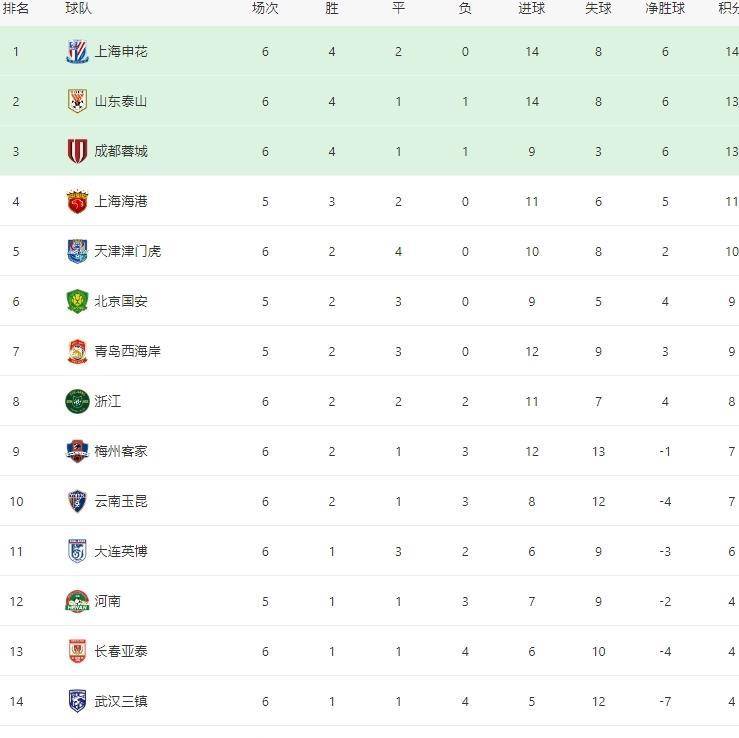
Task: Select the 上海海港 club crest
Action: (x=77, y=201)
